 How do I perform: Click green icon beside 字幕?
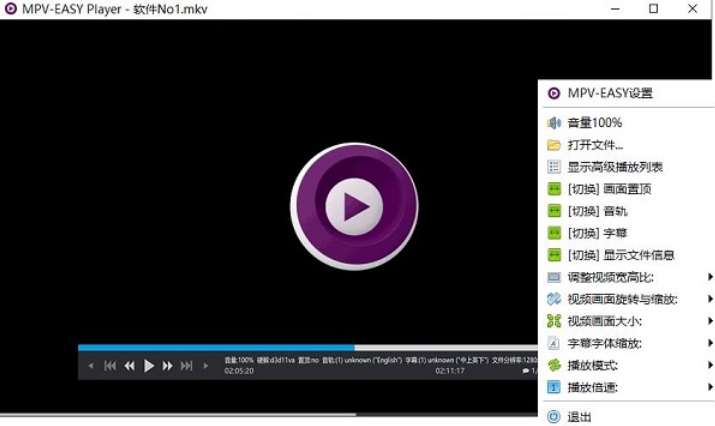pyautogui.click(x=554, y=233)
